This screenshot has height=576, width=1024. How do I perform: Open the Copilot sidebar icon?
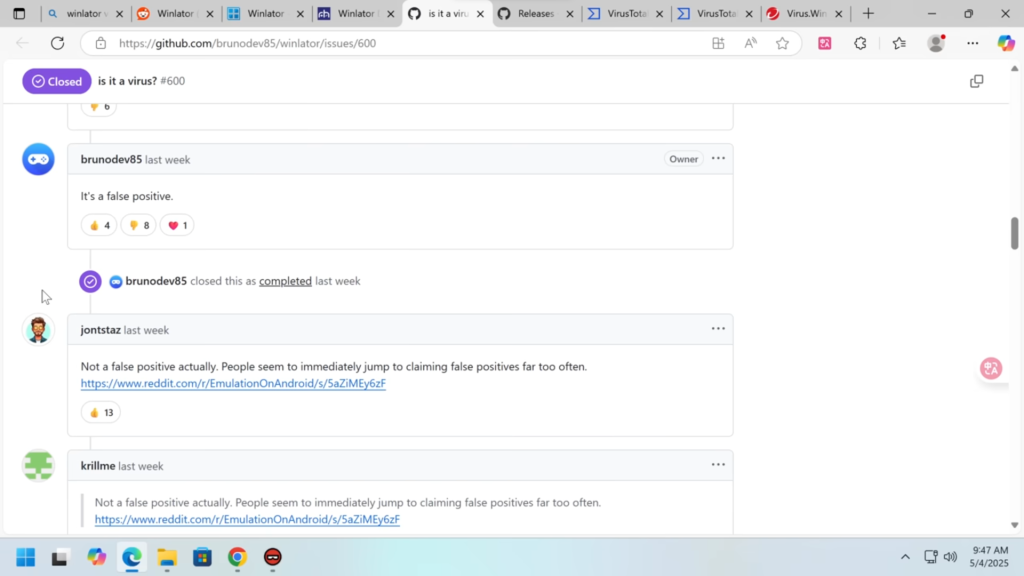(1006, 43)
